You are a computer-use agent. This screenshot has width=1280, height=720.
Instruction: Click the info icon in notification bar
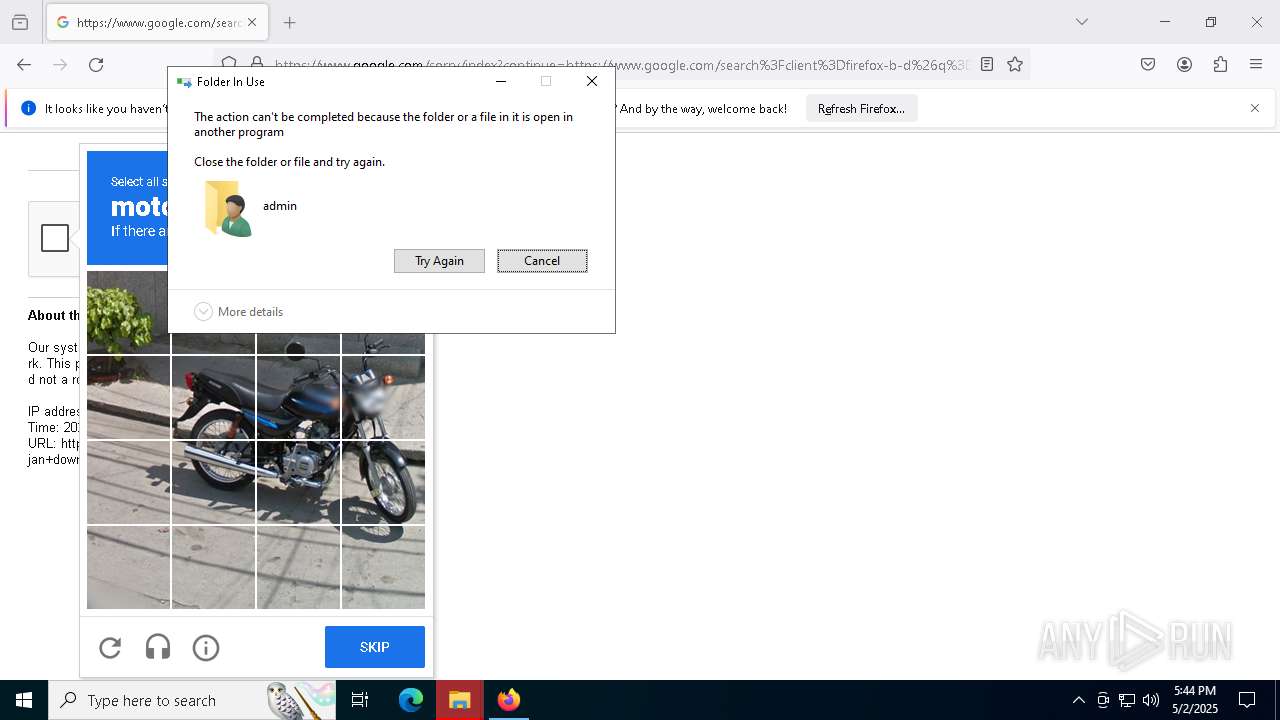click(x=28, y=108)
